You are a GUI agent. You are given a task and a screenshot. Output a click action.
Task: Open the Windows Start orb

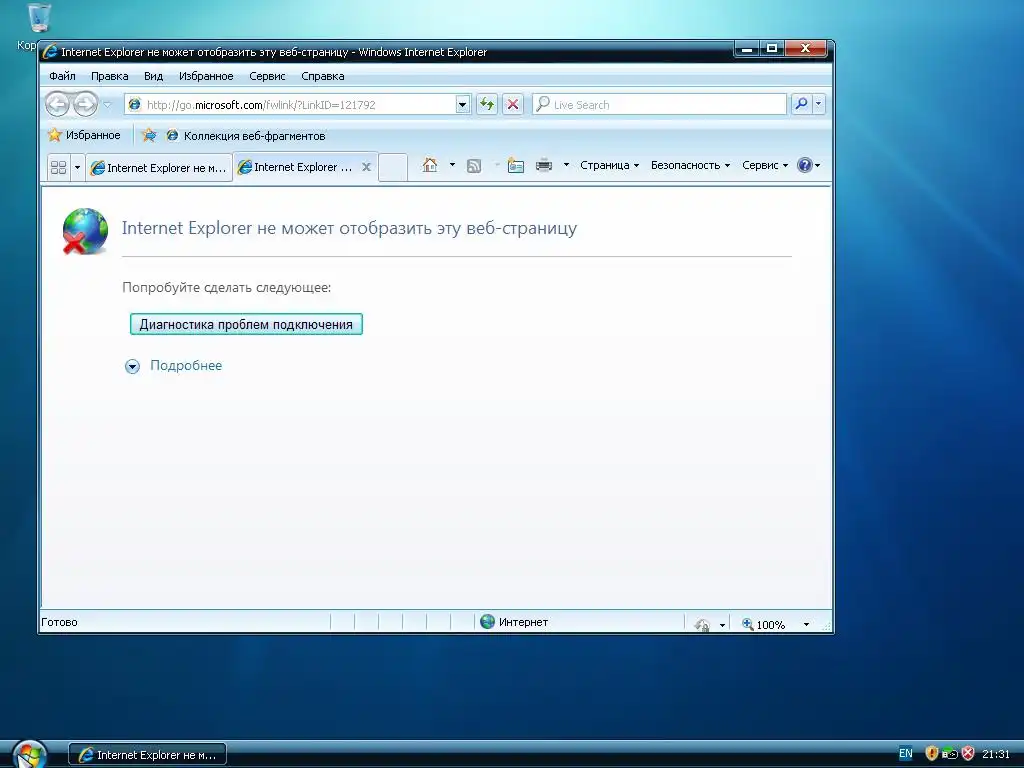(29, 754)
